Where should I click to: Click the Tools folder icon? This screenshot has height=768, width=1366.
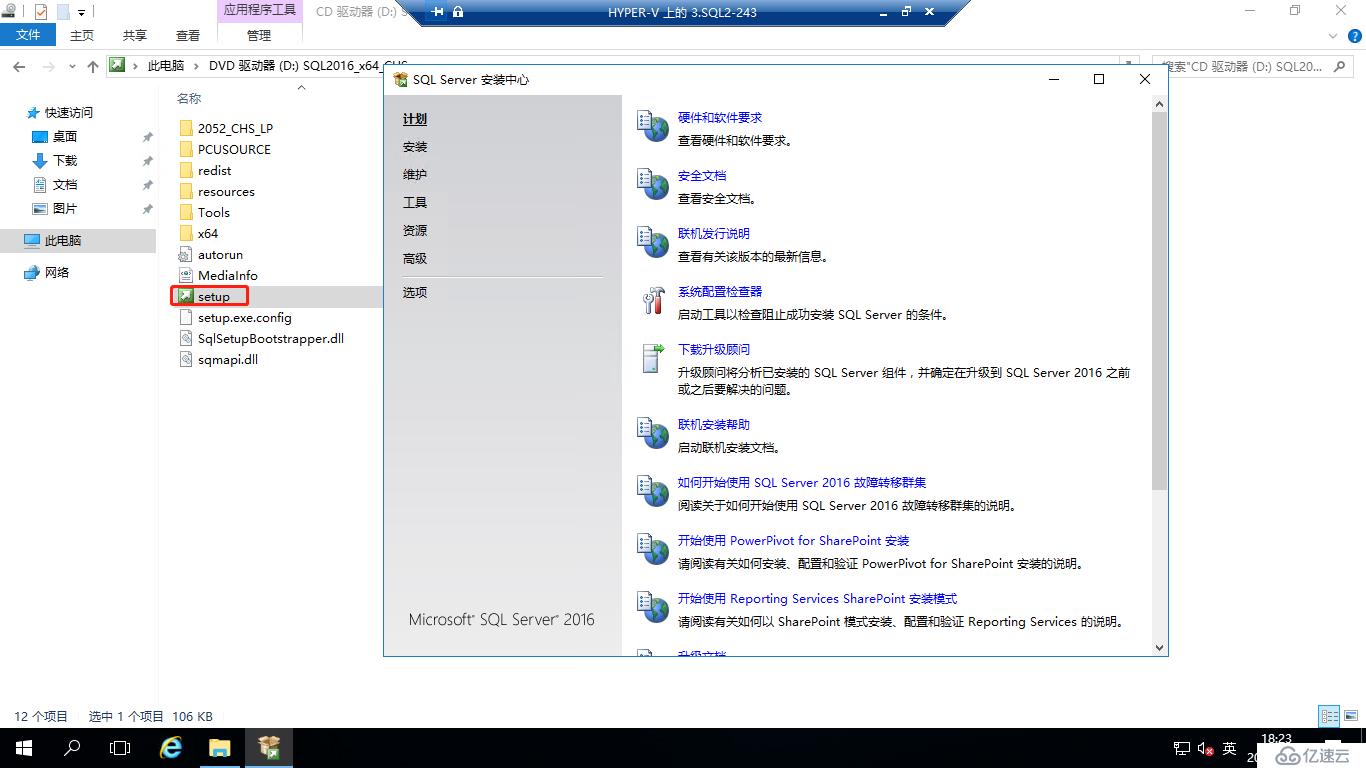(x=186, y=212)
